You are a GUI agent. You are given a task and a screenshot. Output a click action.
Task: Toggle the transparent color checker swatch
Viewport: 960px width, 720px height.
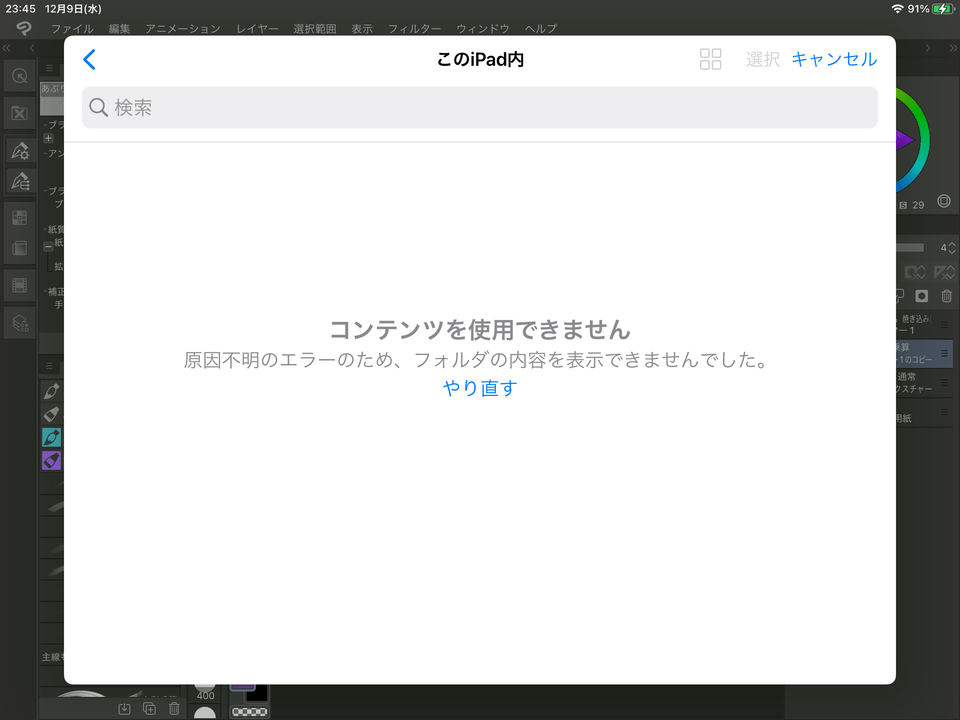pyautogui.click(x=248, y=712)
